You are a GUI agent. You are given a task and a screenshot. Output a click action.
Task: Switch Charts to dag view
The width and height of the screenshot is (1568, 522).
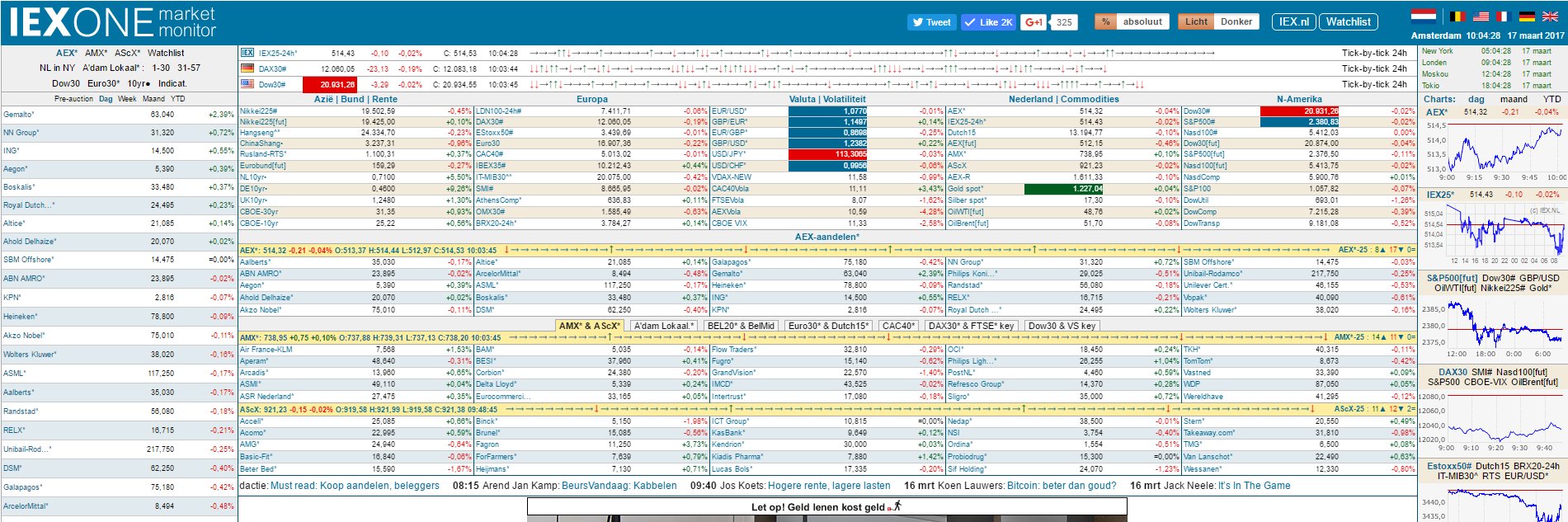1476,99
